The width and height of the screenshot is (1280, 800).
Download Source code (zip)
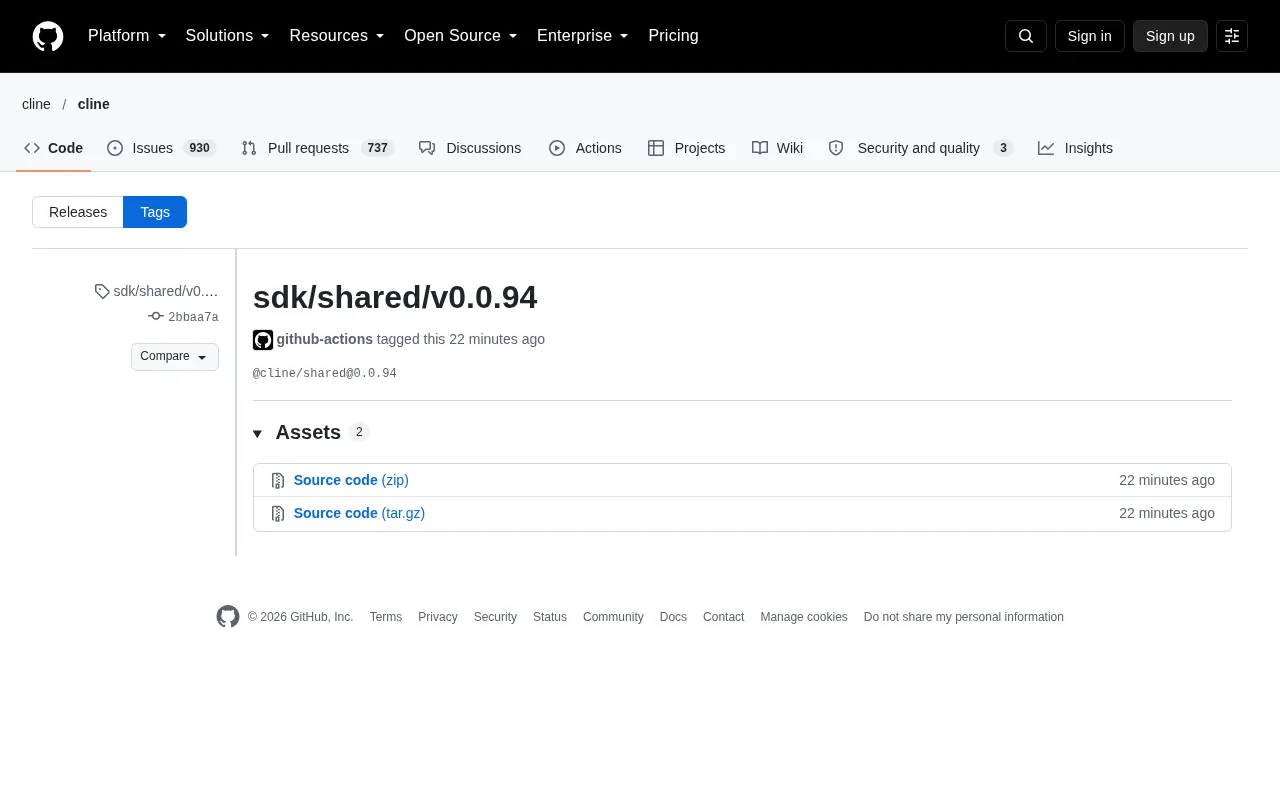pos(351,481)
